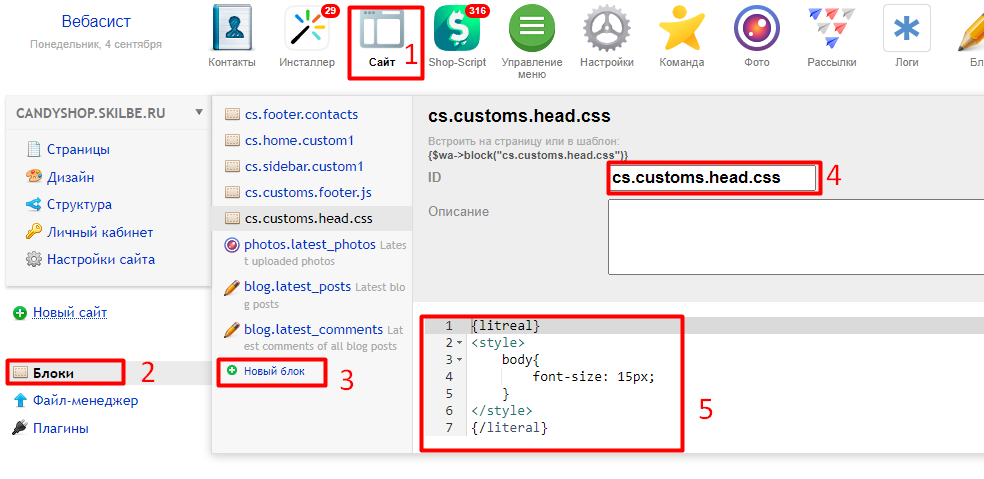Open the Контакты app icon
Screen dimensions: 984x479
tap(231, 30)
